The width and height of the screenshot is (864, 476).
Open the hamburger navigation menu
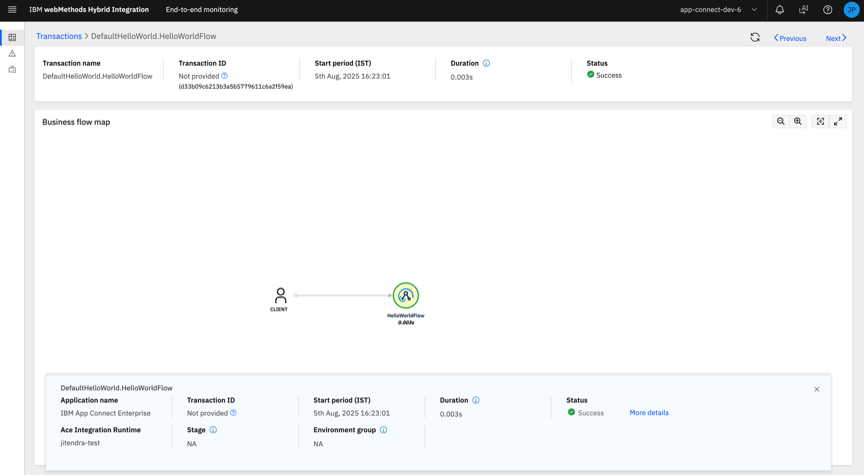[12, 9]
